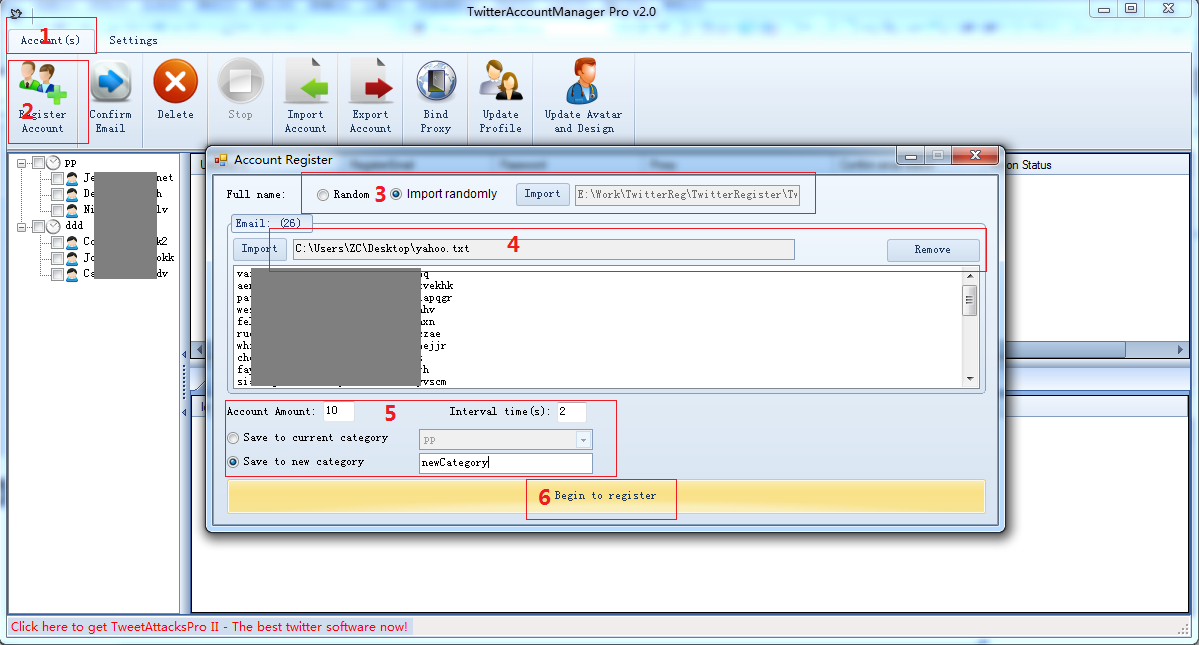Click email list scrollbar up arrow
The width and height of the screenshot is (1199, 645).
tap(970, 276)
